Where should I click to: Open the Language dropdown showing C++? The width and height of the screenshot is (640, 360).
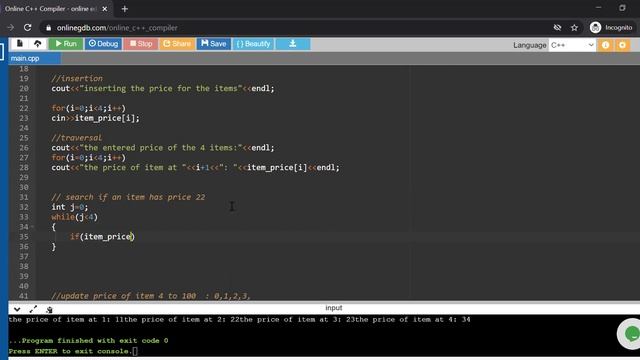click(x=572, y=45)
